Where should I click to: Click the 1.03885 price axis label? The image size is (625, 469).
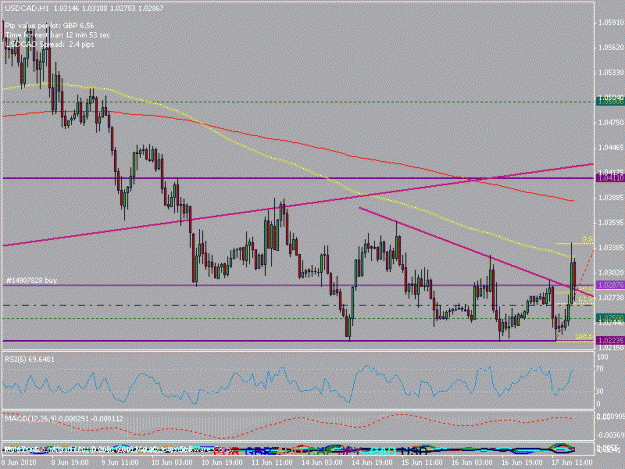611,197
